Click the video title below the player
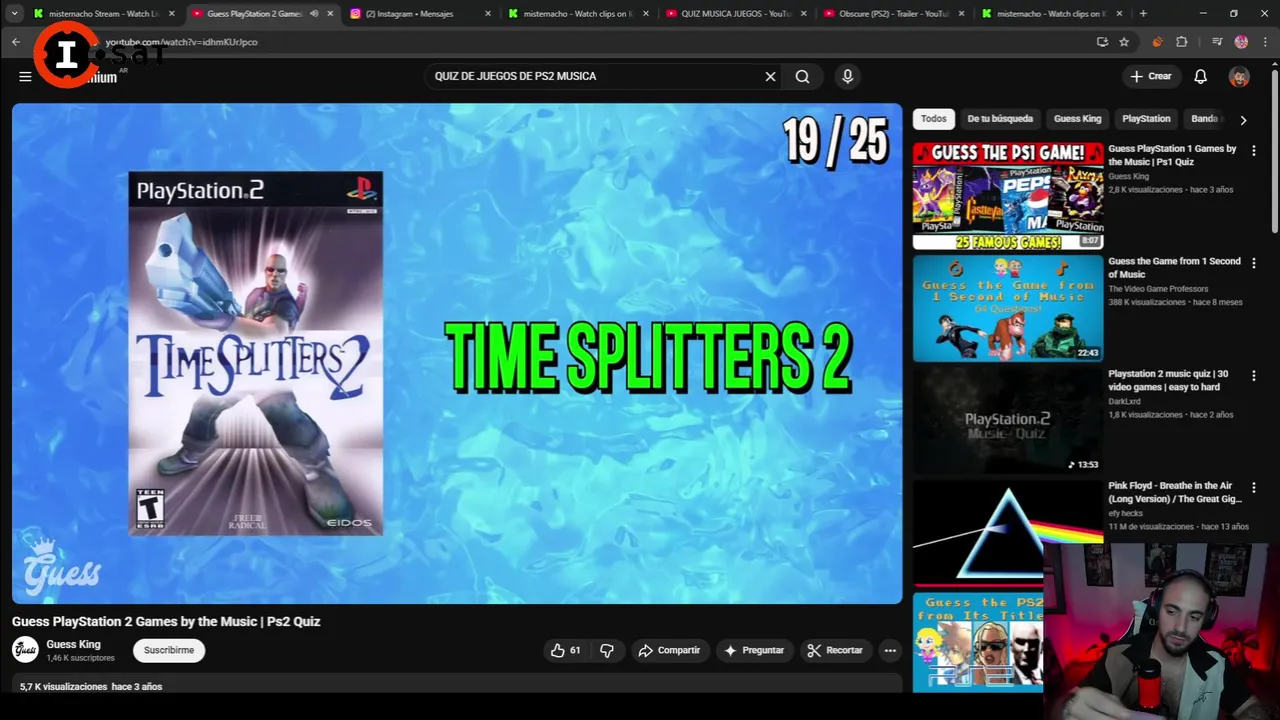 point(166,621)
